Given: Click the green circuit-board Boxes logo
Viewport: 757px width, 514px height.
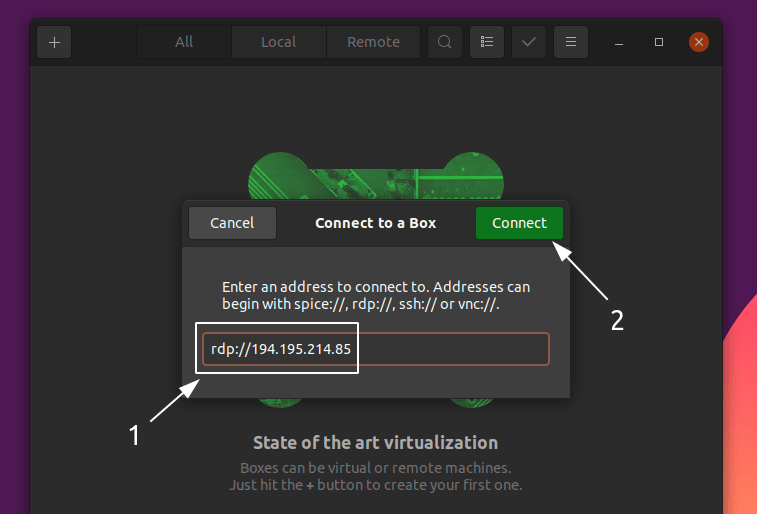Looking at the screenshot, I should 375,175.
